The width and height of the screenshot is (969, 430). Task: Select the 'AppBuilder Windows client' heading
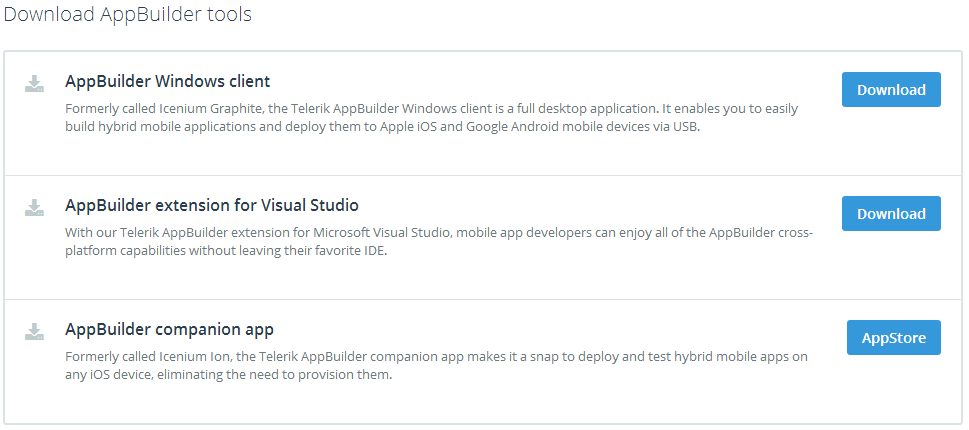pyautogui.click(x=167, y=81)
